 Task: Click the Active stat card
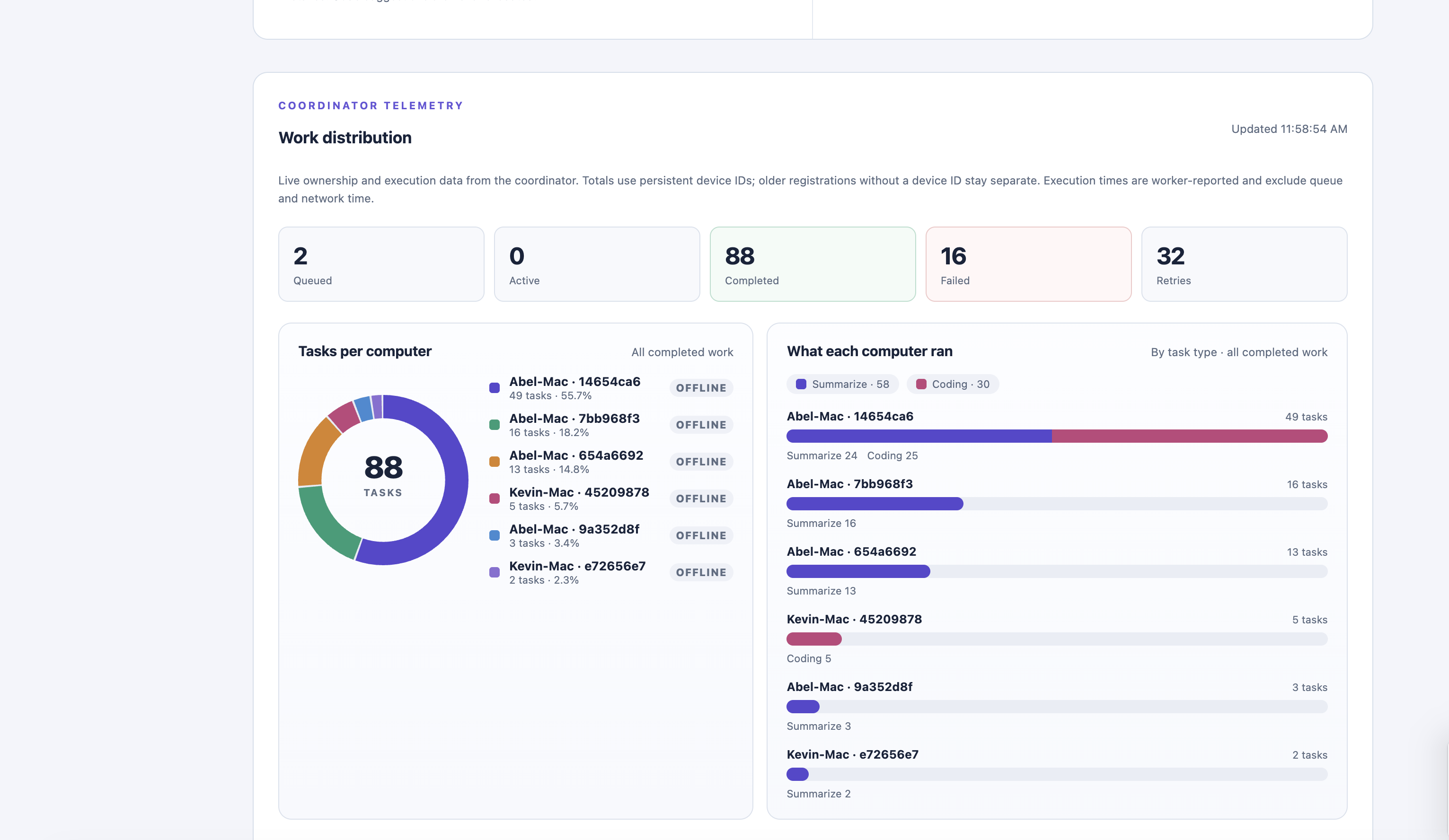tap(597, 264)
